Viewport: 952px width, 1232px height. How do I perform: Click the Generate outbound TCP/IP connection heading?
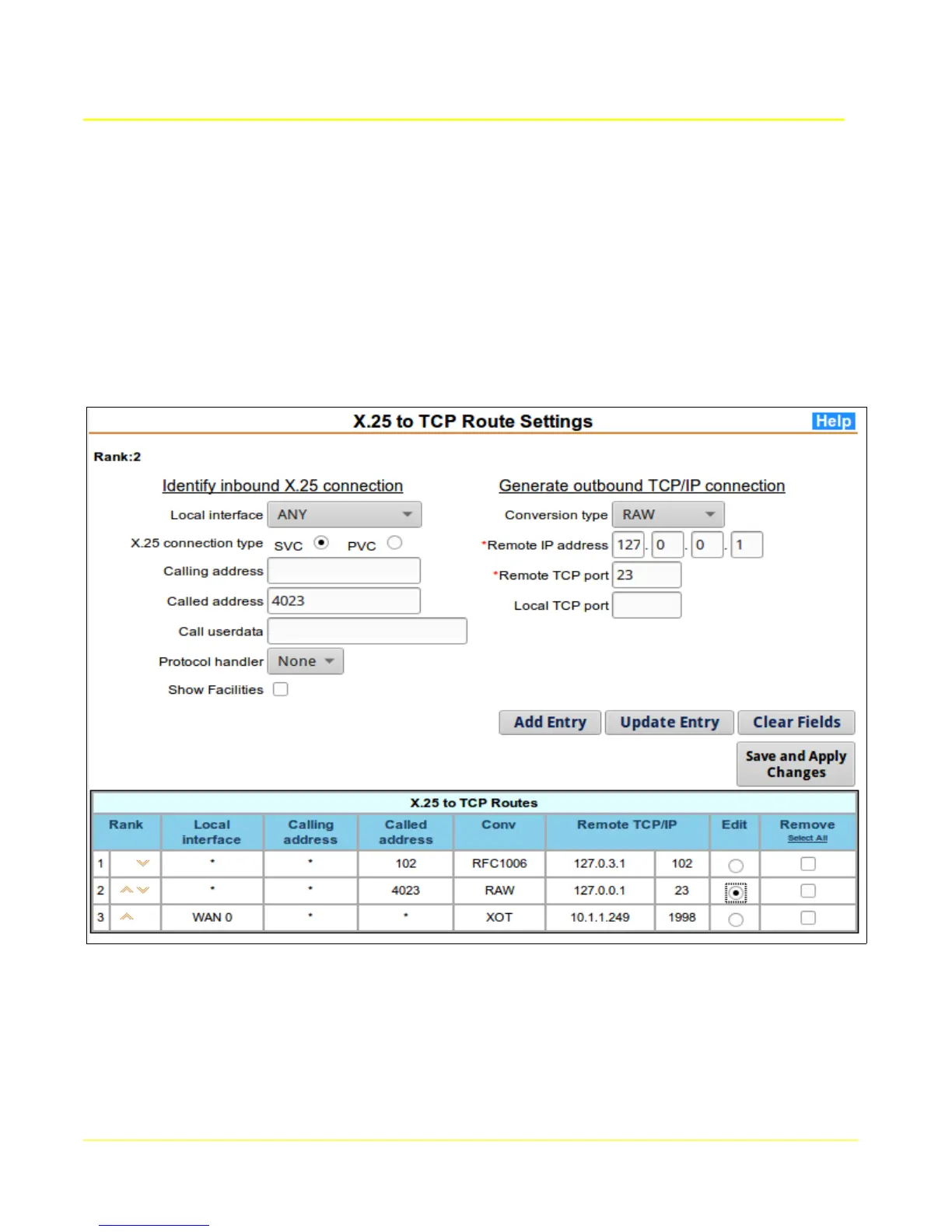pos(642,485)
